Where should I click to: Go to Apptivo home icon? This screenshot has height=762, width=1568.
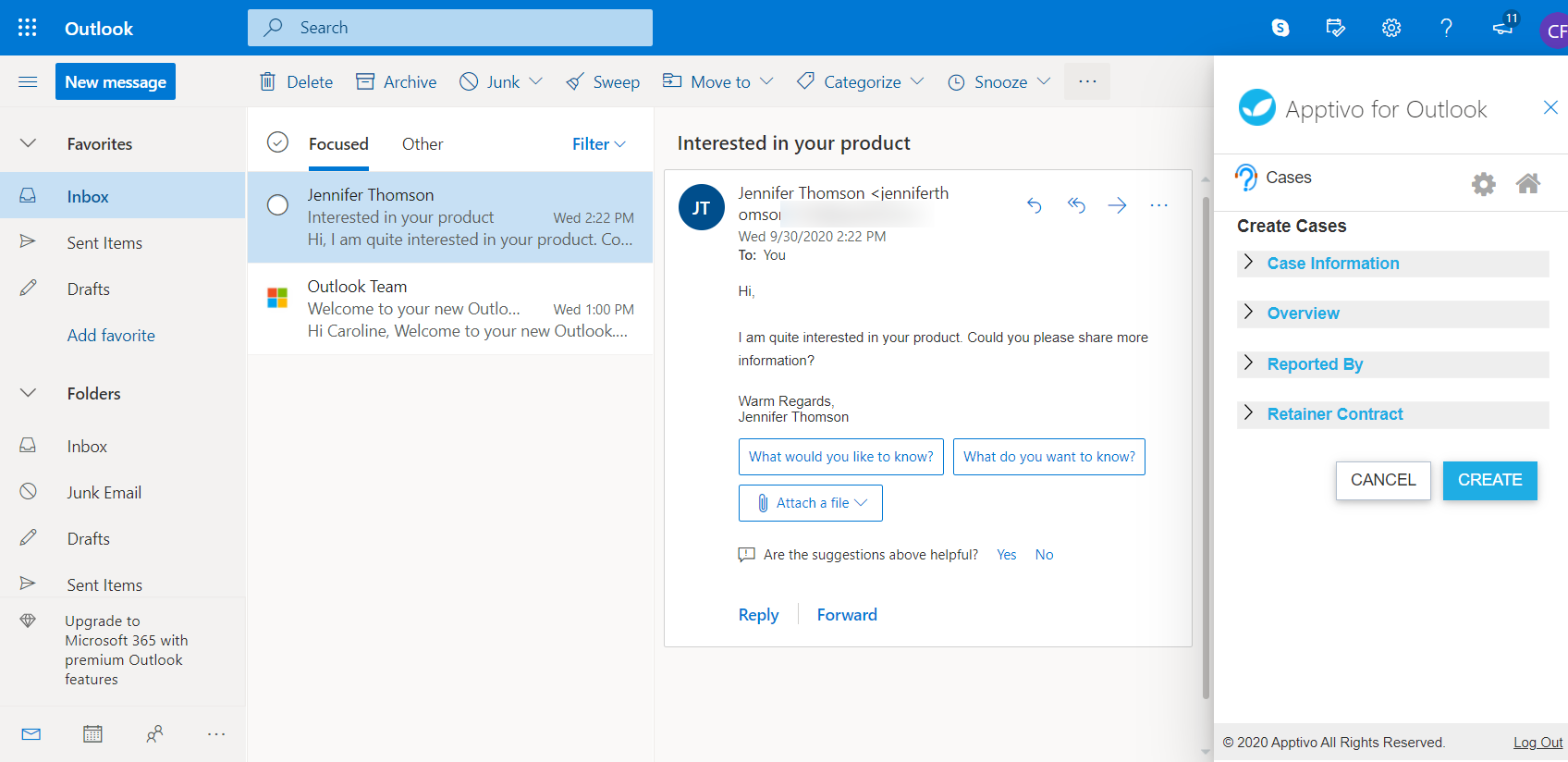1528,183
